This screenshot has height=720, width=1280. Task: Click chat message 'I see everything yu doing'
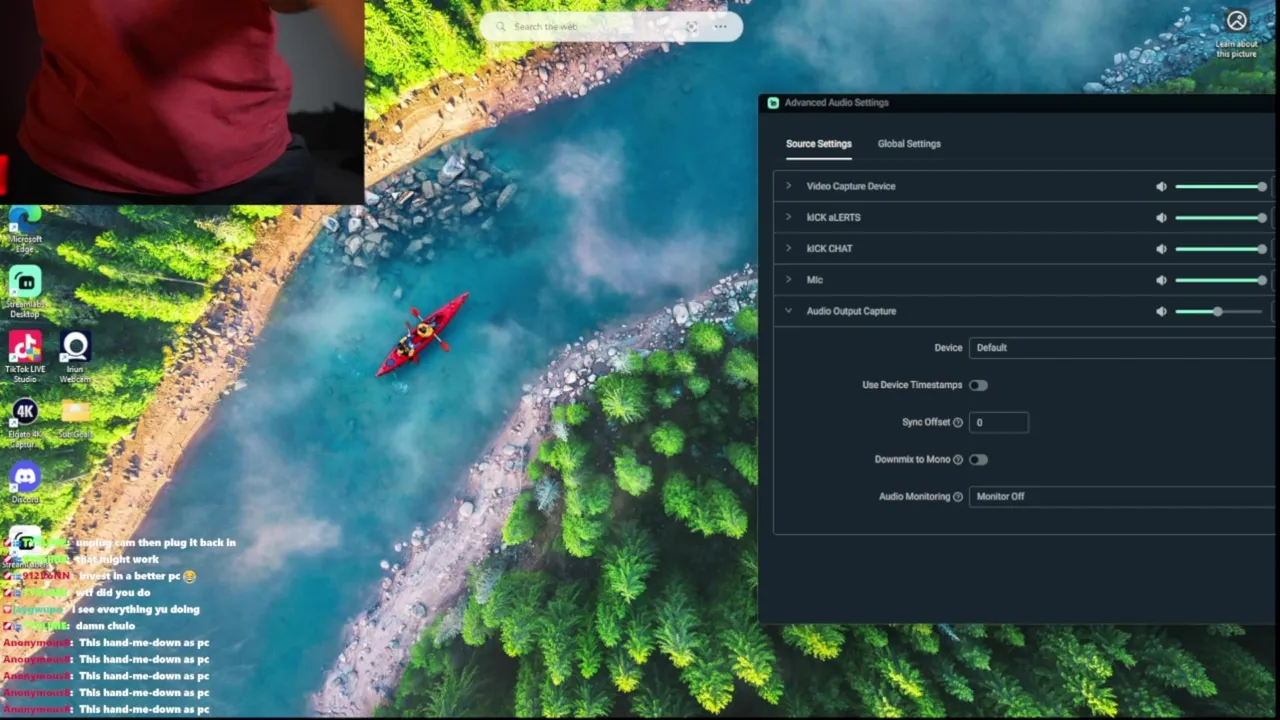(x=135, y=609)
